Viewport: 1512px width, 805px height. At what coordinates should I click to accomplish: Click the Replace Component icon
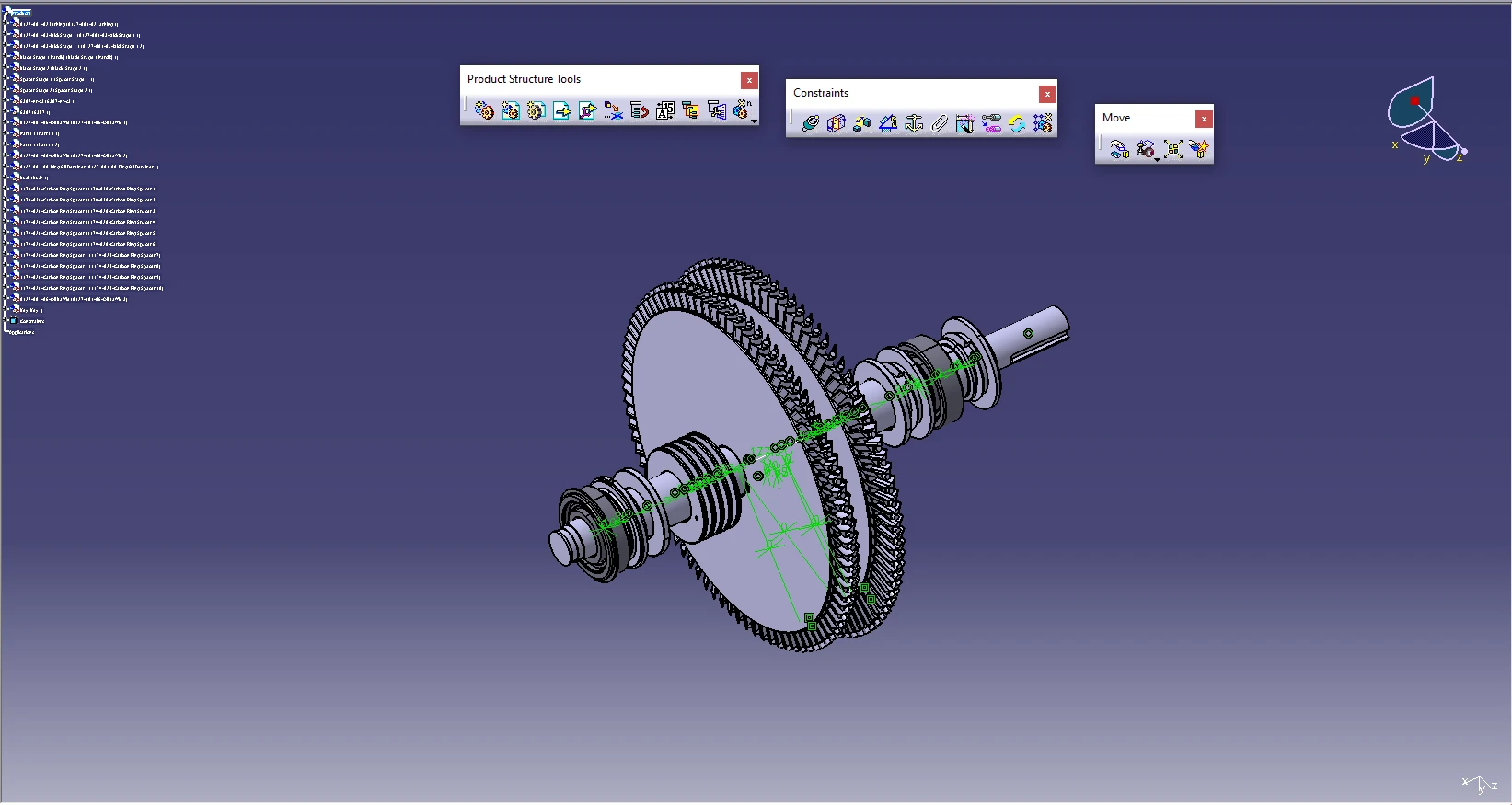(x=613, y=111)
